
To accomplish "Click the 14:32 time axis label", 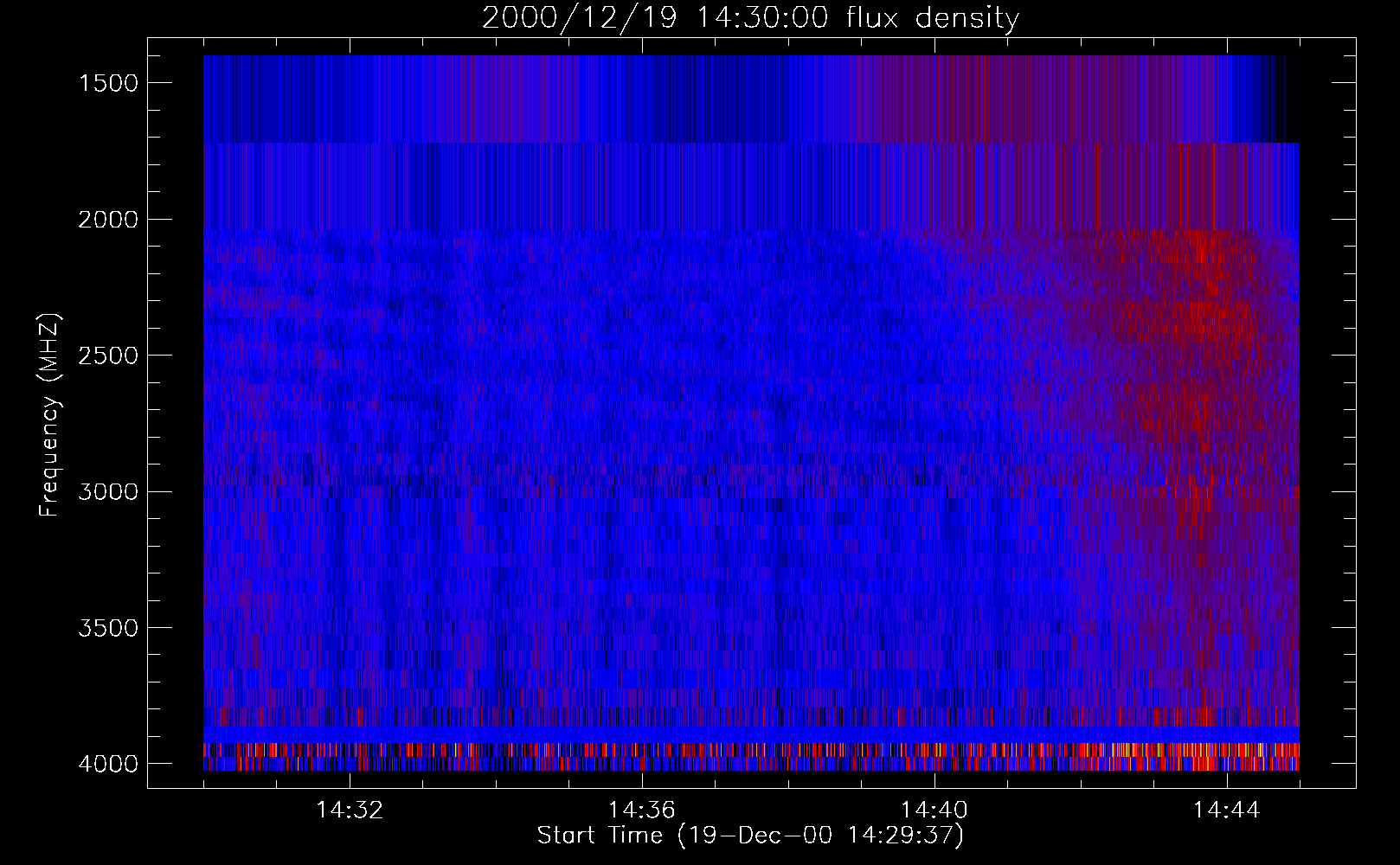I will (350, 811).
